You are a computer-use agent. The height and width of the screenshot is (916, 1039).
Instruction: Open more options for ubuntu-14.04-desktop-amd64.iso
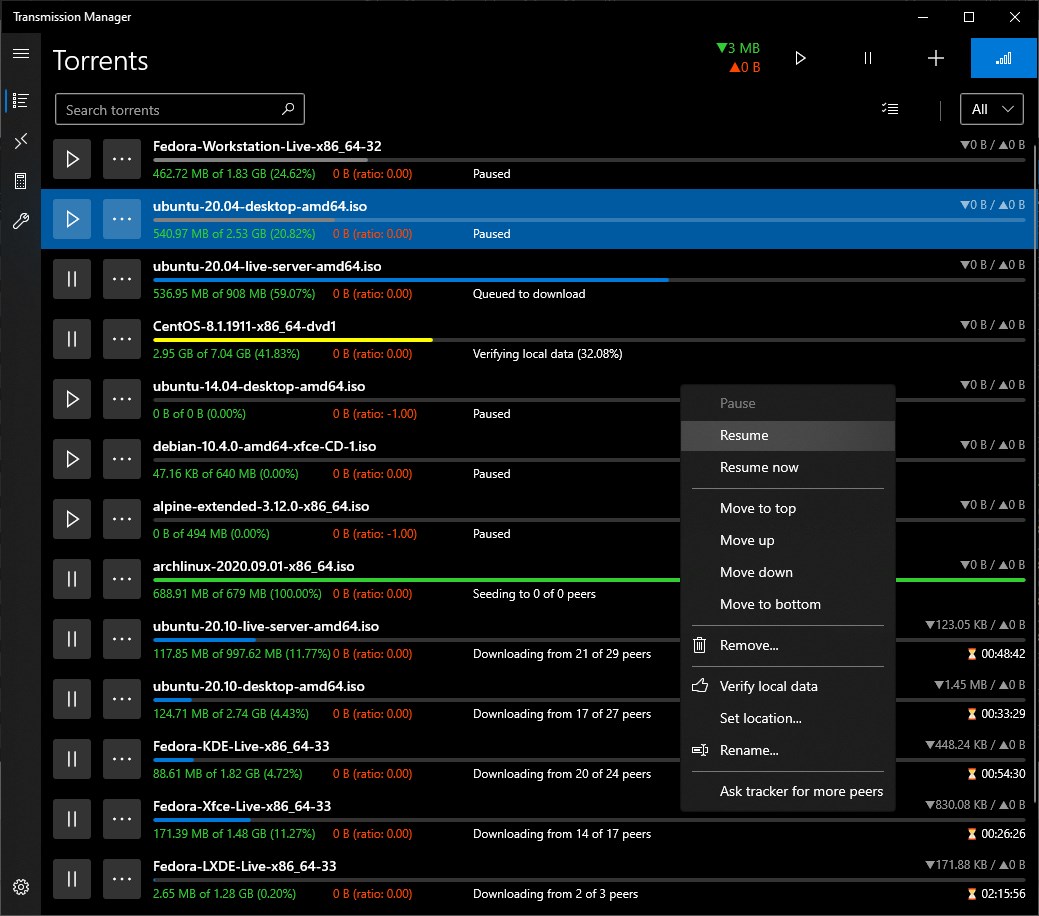tap(122, 399)
